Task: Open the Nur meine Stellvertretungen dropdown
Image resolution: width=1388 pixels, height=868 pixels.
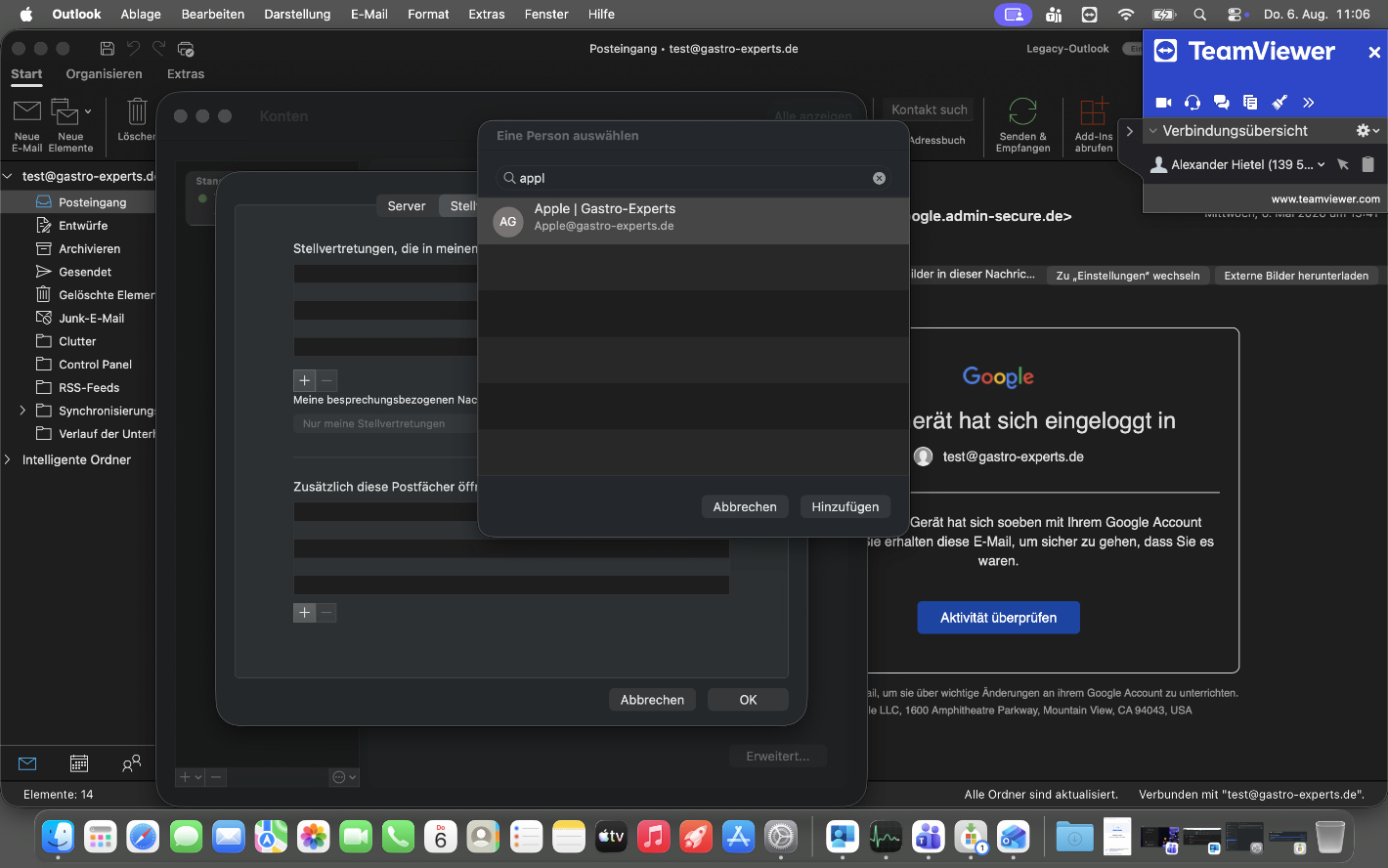Action: 385,423
